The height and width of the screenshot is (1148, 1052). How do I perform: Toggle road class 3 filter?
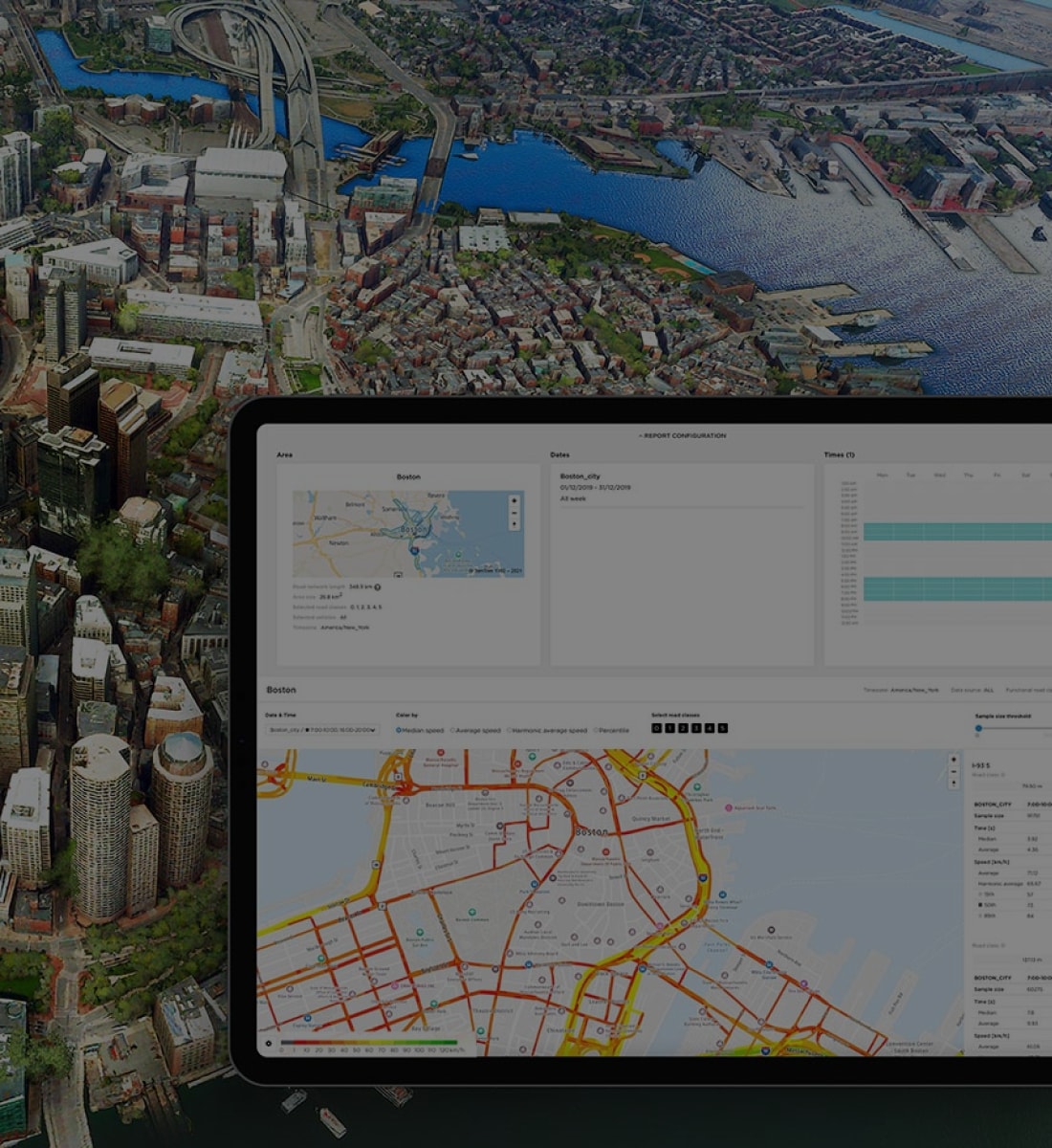click(696, 729)
